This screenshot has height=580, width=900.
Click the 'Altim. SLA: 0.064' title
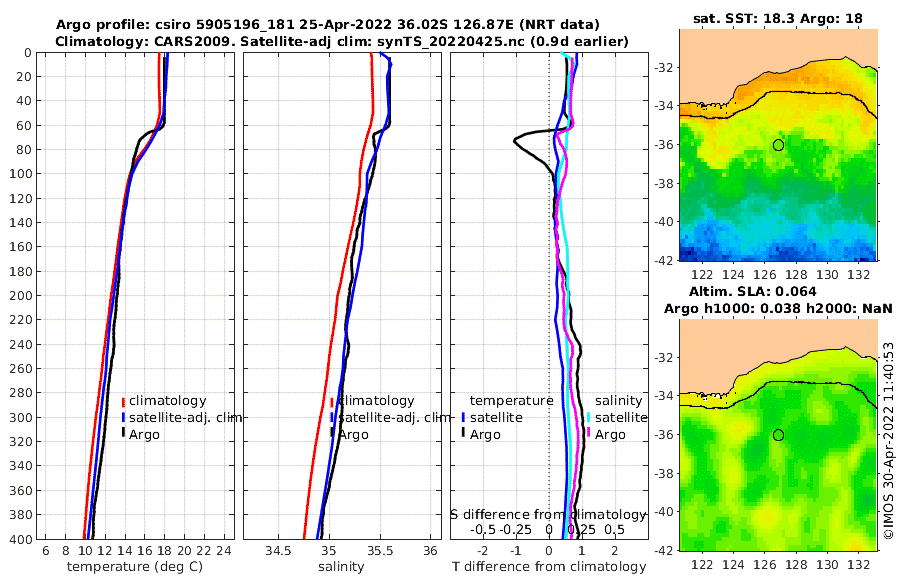752,291
